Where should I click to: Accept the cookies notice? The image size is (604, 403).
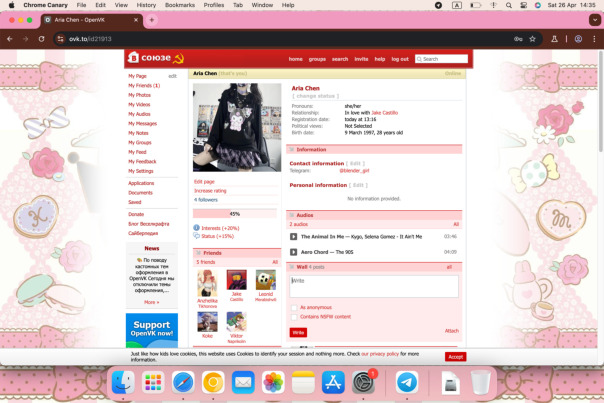click(456, 357)
